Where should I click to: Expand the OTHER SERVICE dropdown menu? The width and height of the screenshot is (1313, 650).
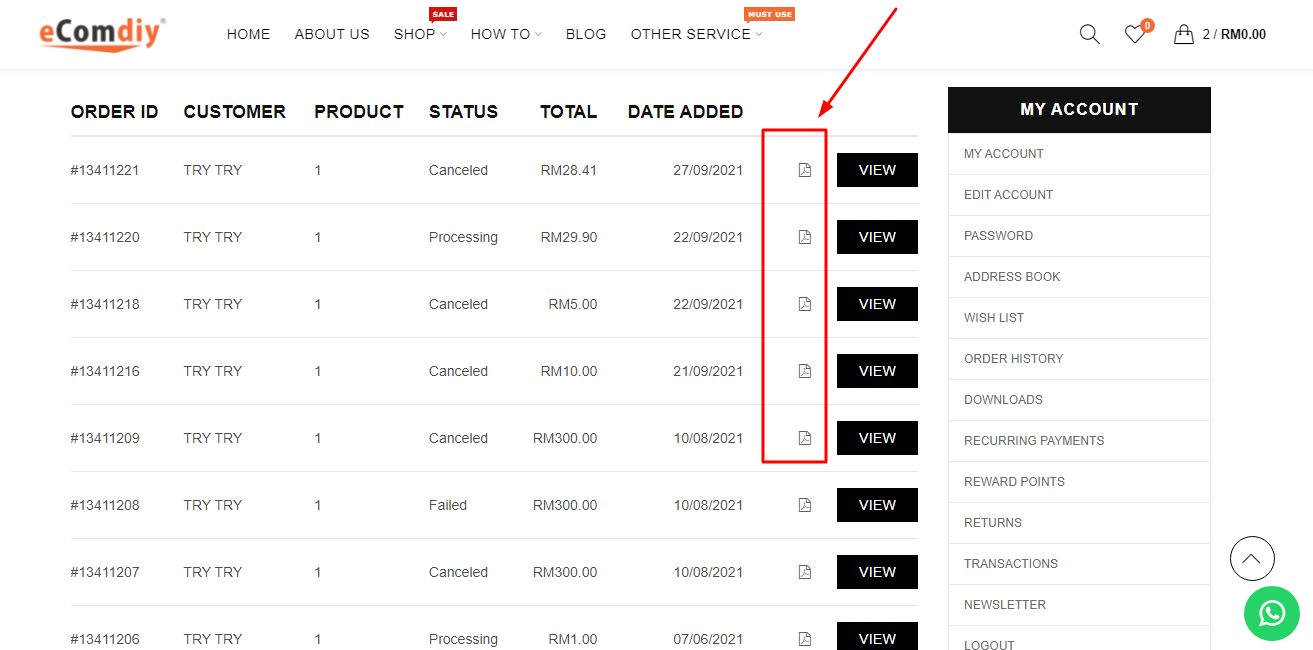pyautogui.click(x=696, y=34)
